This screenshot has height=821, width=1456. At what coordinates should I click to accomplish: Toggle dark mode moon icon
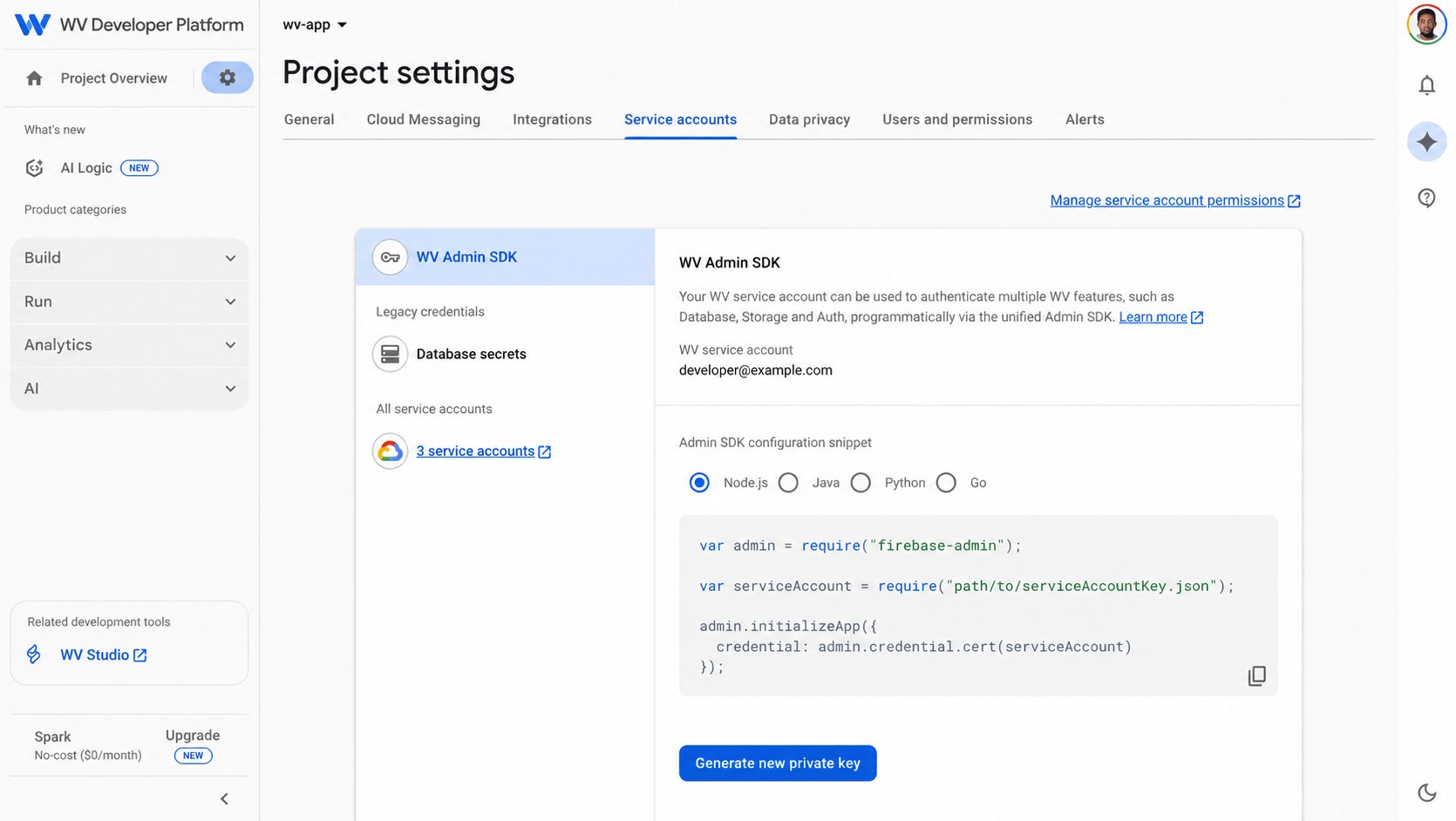coord(1427,792)
